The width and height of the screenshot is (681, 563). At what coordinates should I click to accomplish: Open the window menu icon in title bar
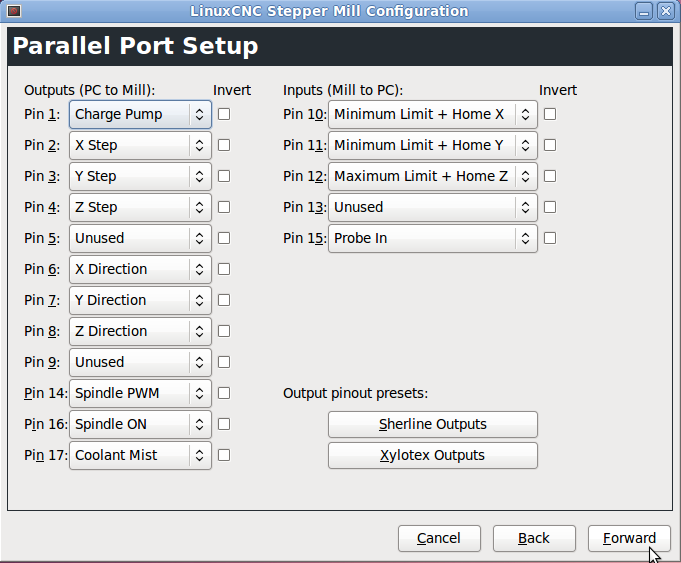coord(14,11)
